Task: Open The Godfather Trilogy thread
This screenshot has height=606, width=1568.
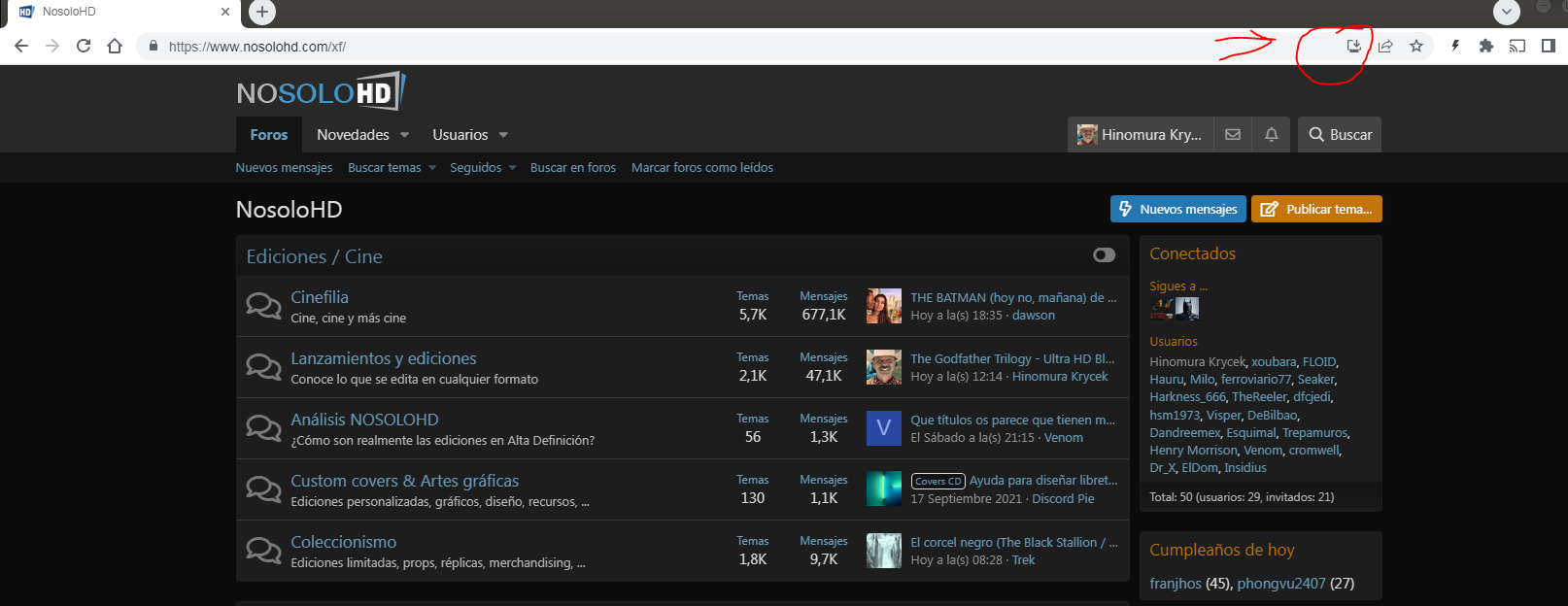Action: pyautogui.click(x=1012, y=358)
